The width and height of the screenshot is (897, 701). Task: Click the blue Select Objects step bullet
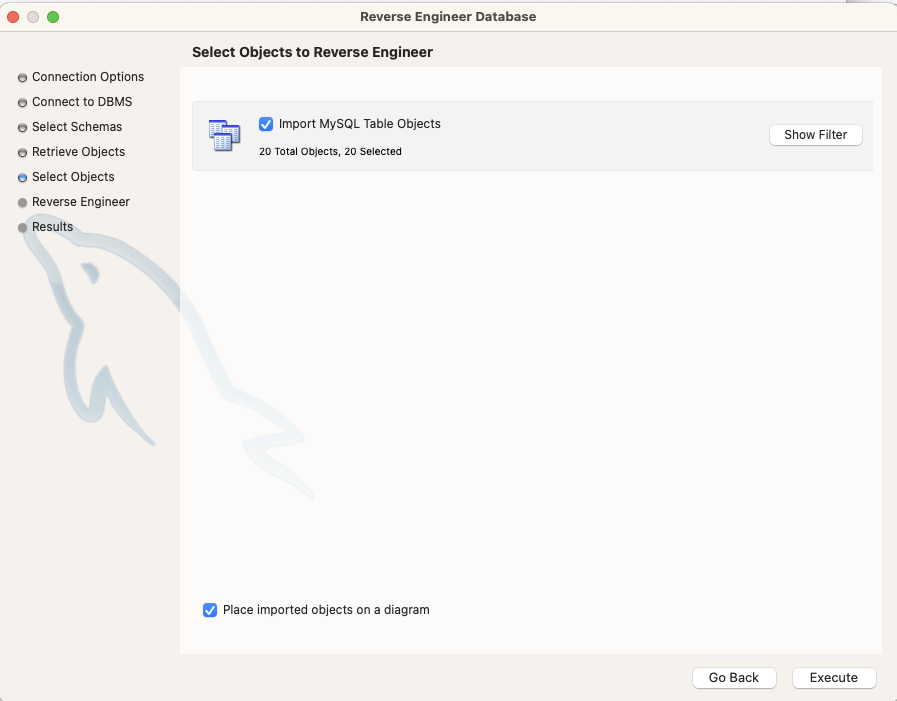[x=22, y=177]
